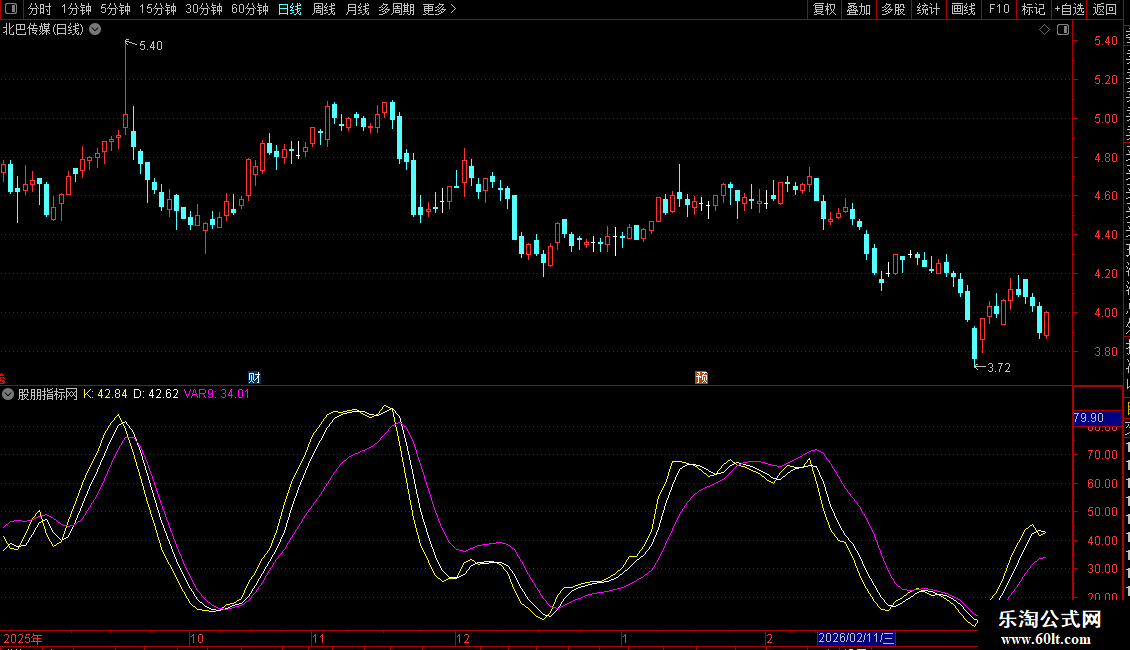Click the left panel toggle icon at top-left

click(12, 9)
